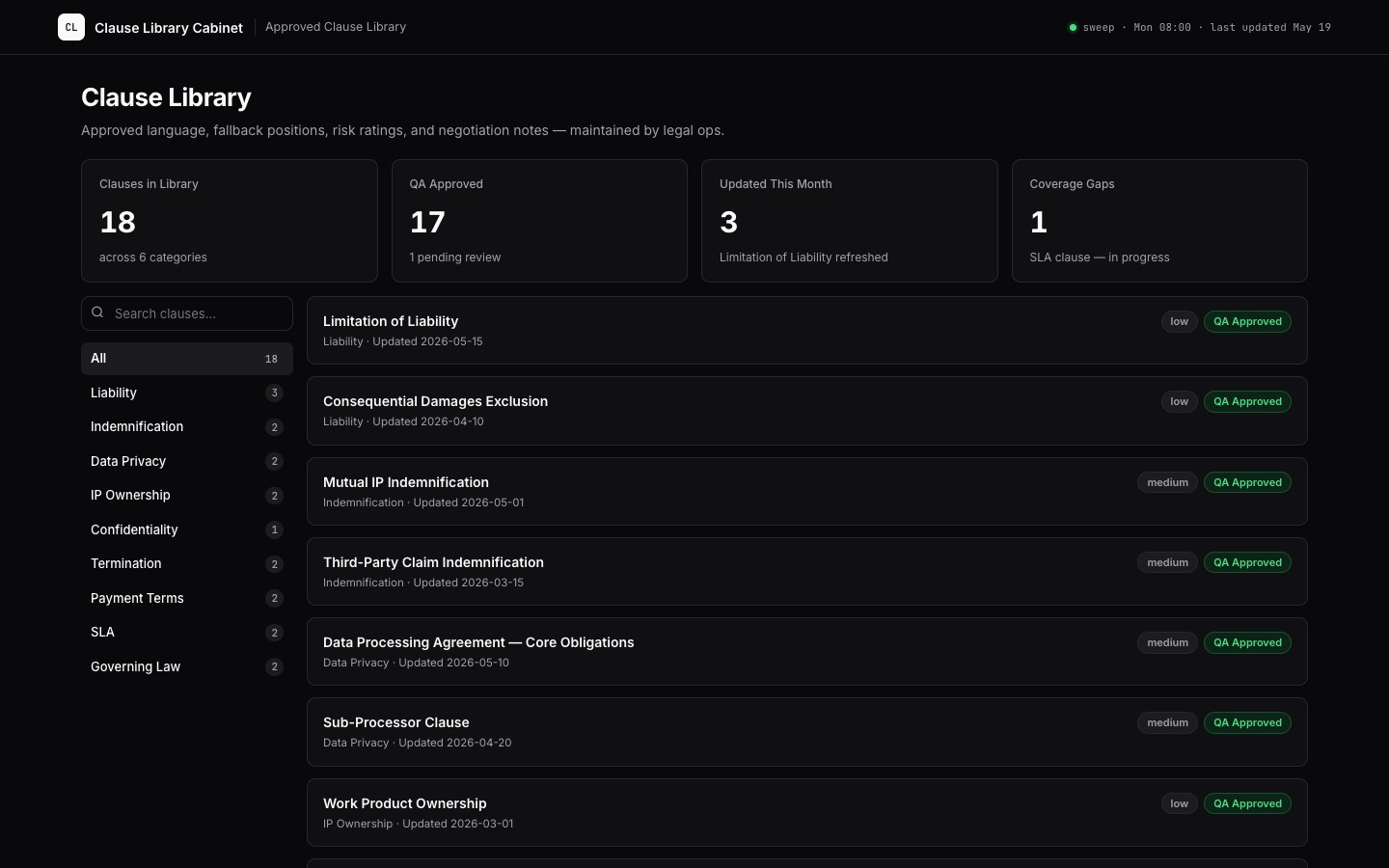Click the green sweep status dot
Image resolution: width=1389 pixels, height=868 pixels.
tap(1073, 27)
